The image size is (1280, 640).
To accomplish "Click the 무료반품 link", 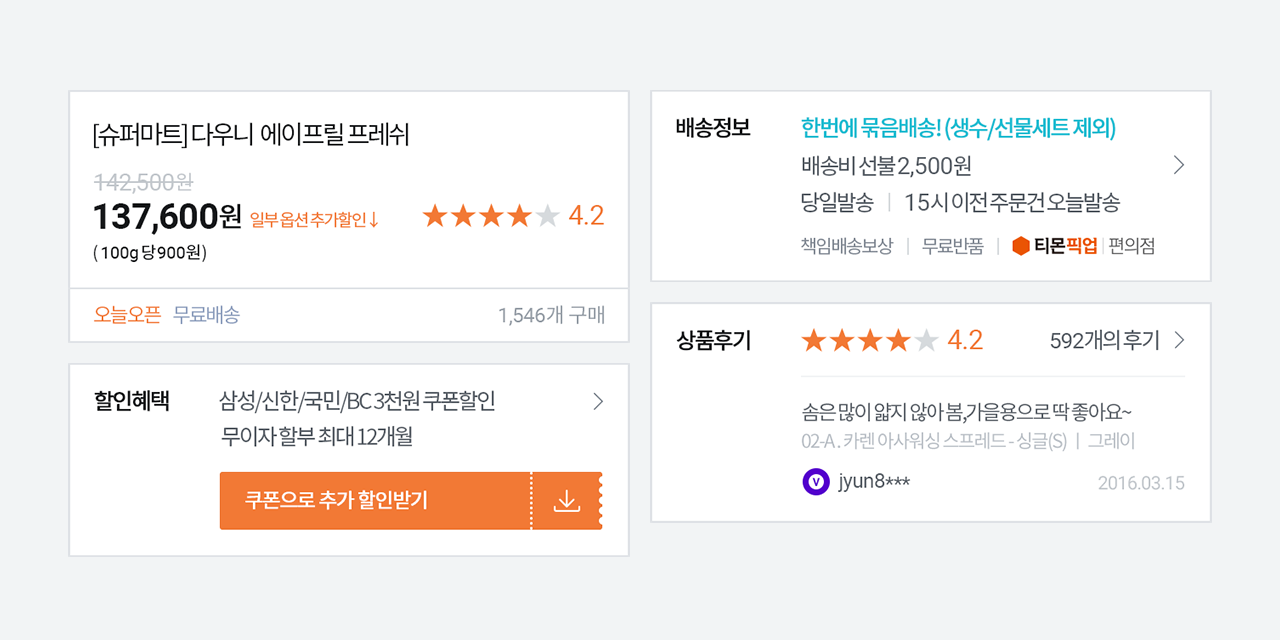I will [x=952, y=246].
